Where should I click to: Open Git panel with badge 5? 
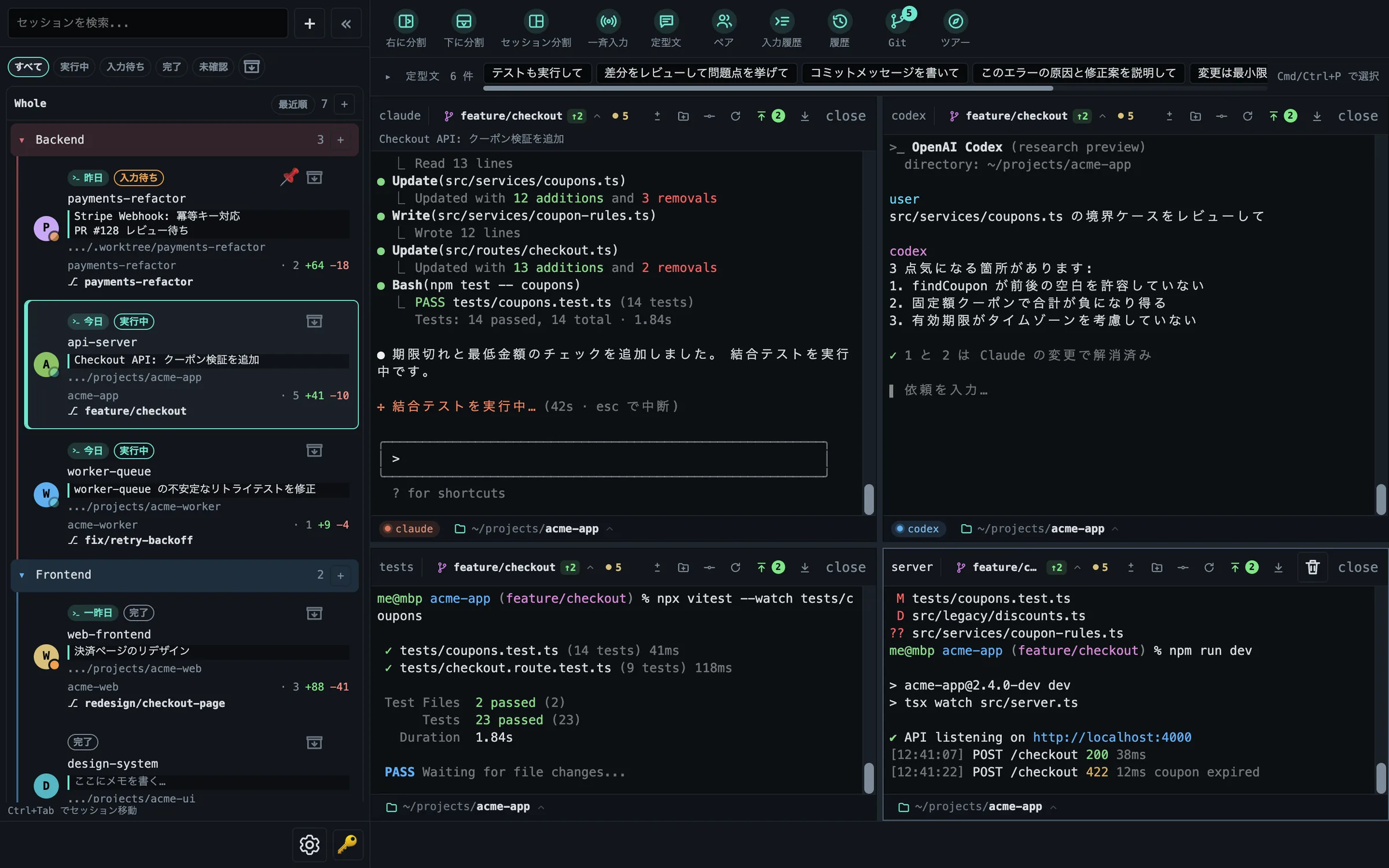click(x=897, y=29)
